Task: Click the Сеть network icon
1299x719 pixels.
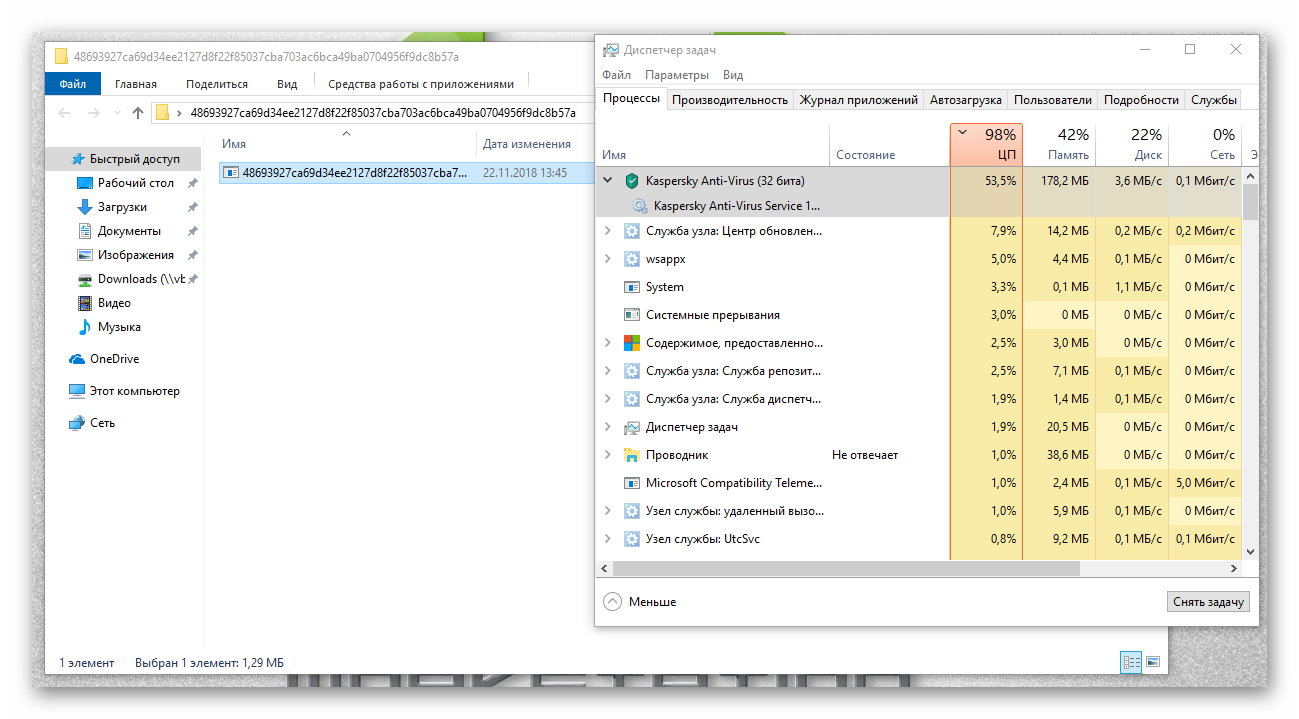Action: click(x=77, y=423)
